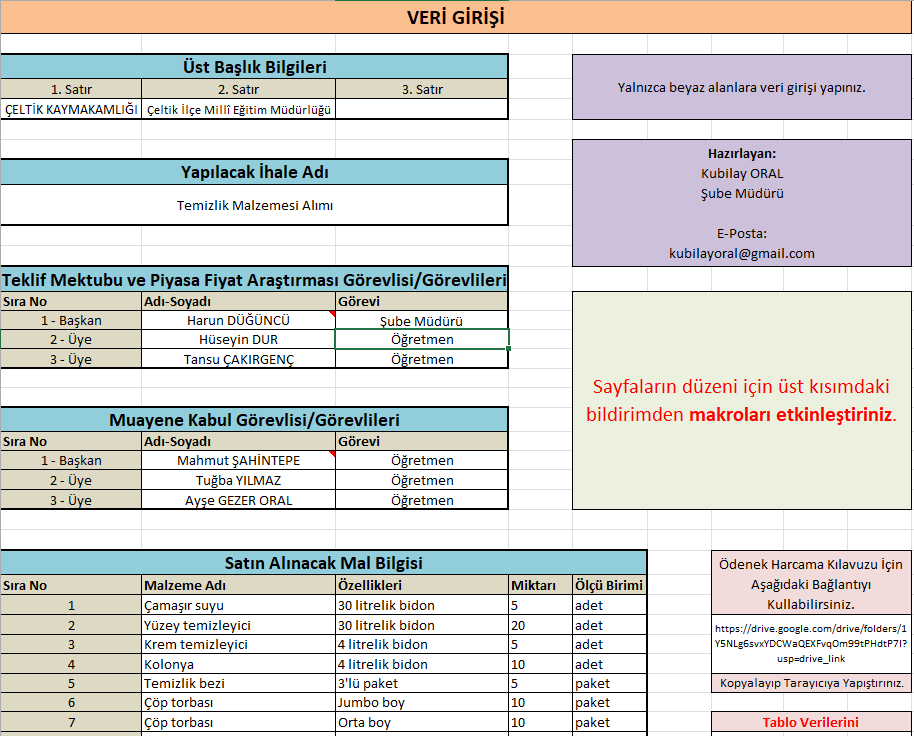Click Öğretmen cell in Mahmut ŞAHİNTEPE row
This screenshot has height=736, width=914.
pos(421,460)
